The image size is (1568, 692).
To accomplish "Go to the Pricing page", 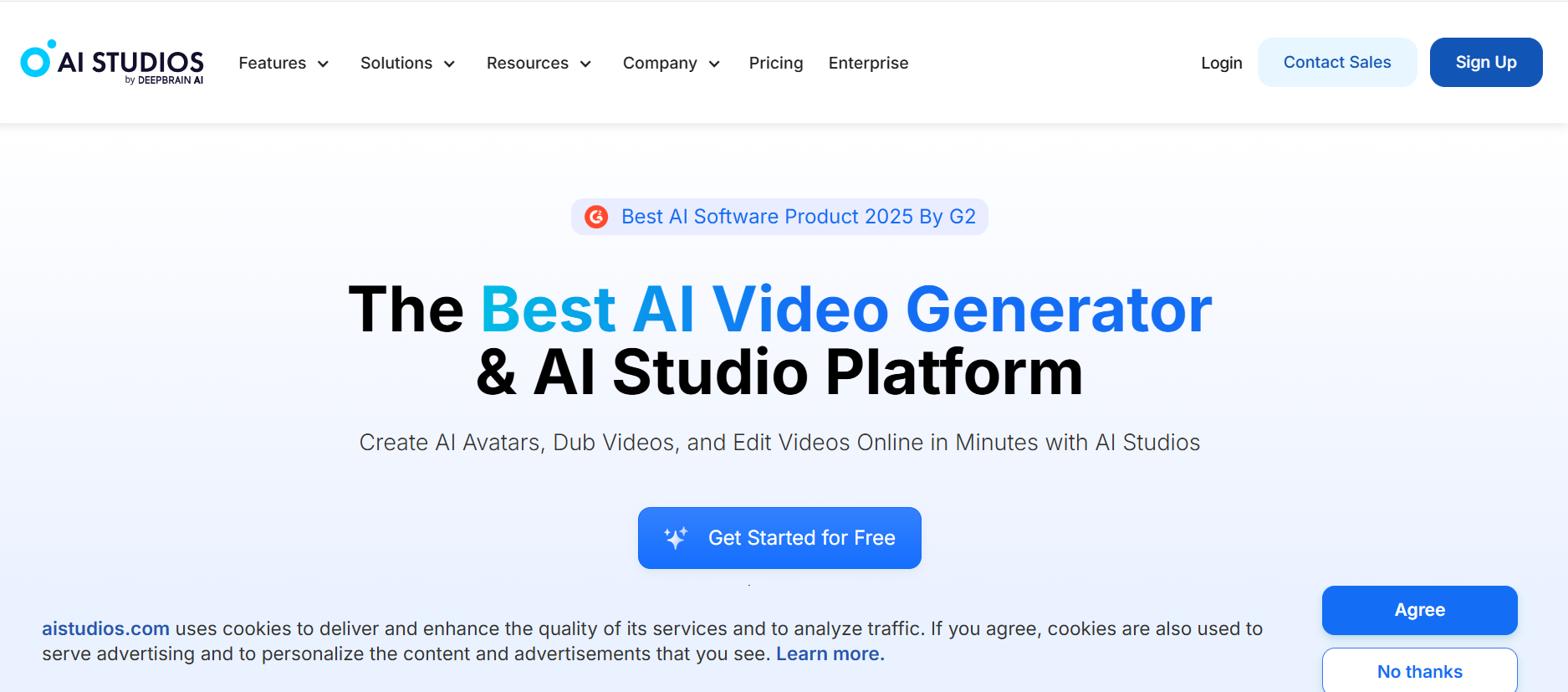I will coord(776,63).
